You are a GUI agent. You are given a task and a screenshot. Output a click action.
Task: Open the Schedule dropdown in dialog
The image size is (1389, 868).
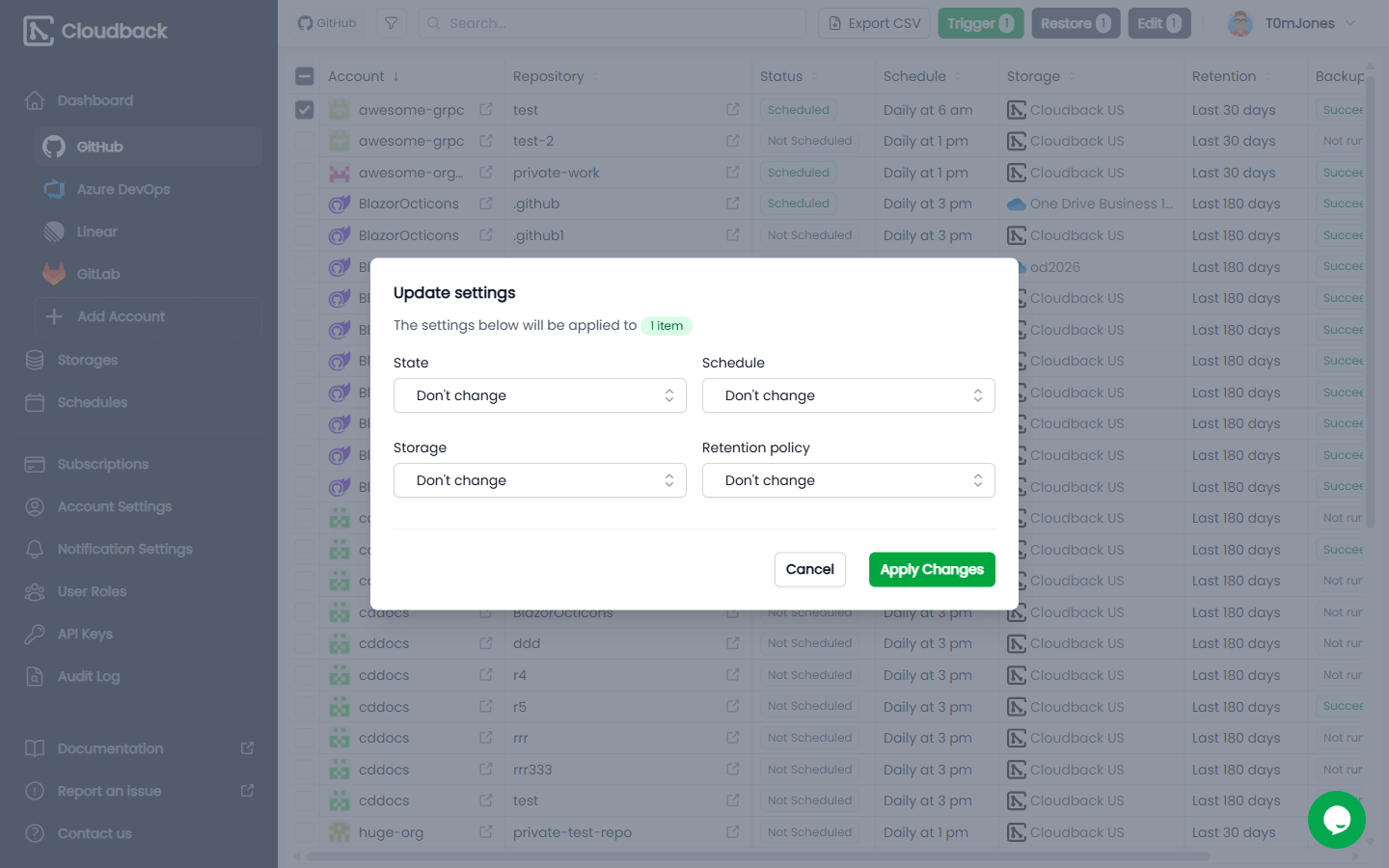point(849,395)
